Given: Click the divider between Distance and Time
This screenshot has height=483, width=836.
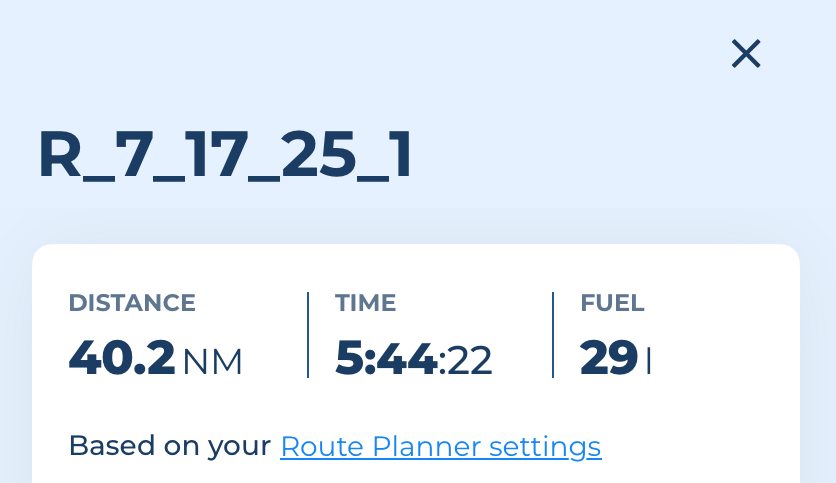Looking at the screenshot, I should (308, 335).
